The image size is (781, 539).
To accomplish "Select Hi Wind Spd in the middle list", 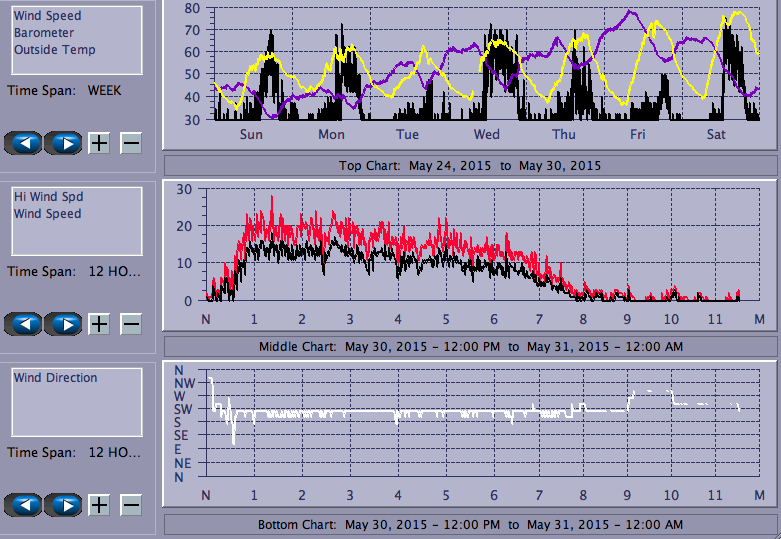I will (48, 197).
